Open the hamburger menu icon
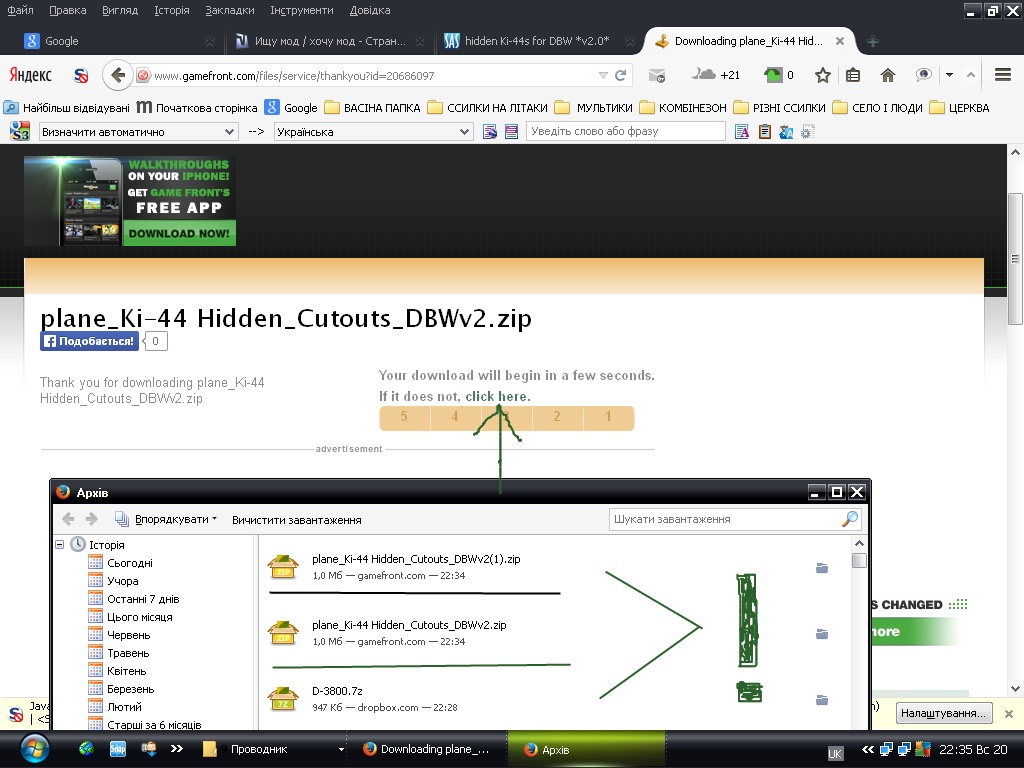This screenshot has height=768, width=1024. point(1002,74)
